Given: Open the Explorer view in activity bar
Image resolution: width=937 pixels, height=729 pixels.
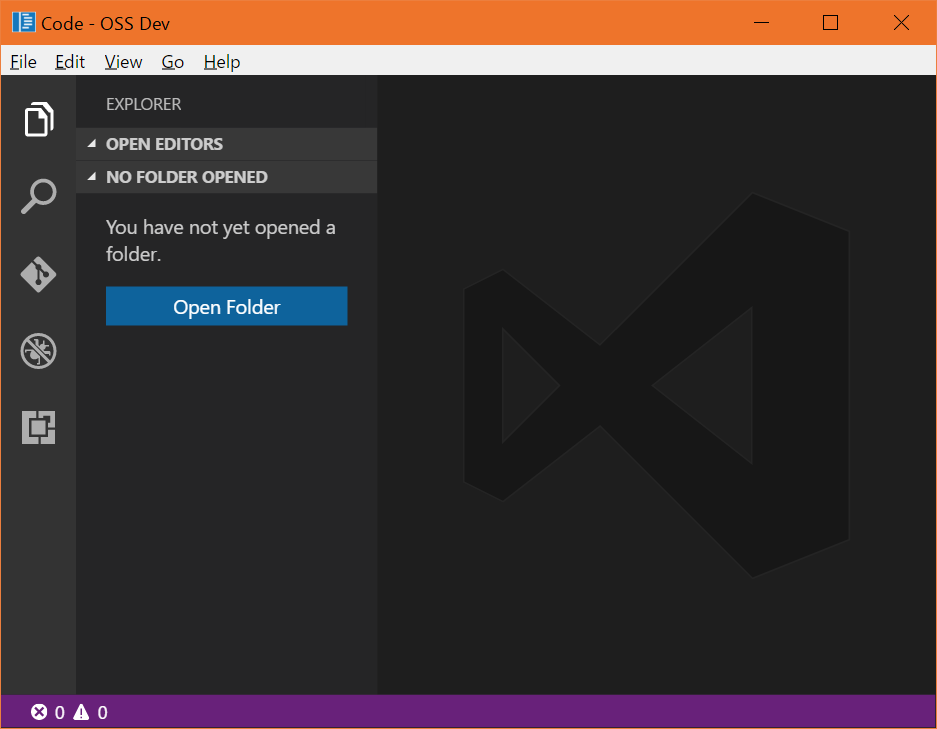Looking at the screenshot, I should (x=39, y=120).
